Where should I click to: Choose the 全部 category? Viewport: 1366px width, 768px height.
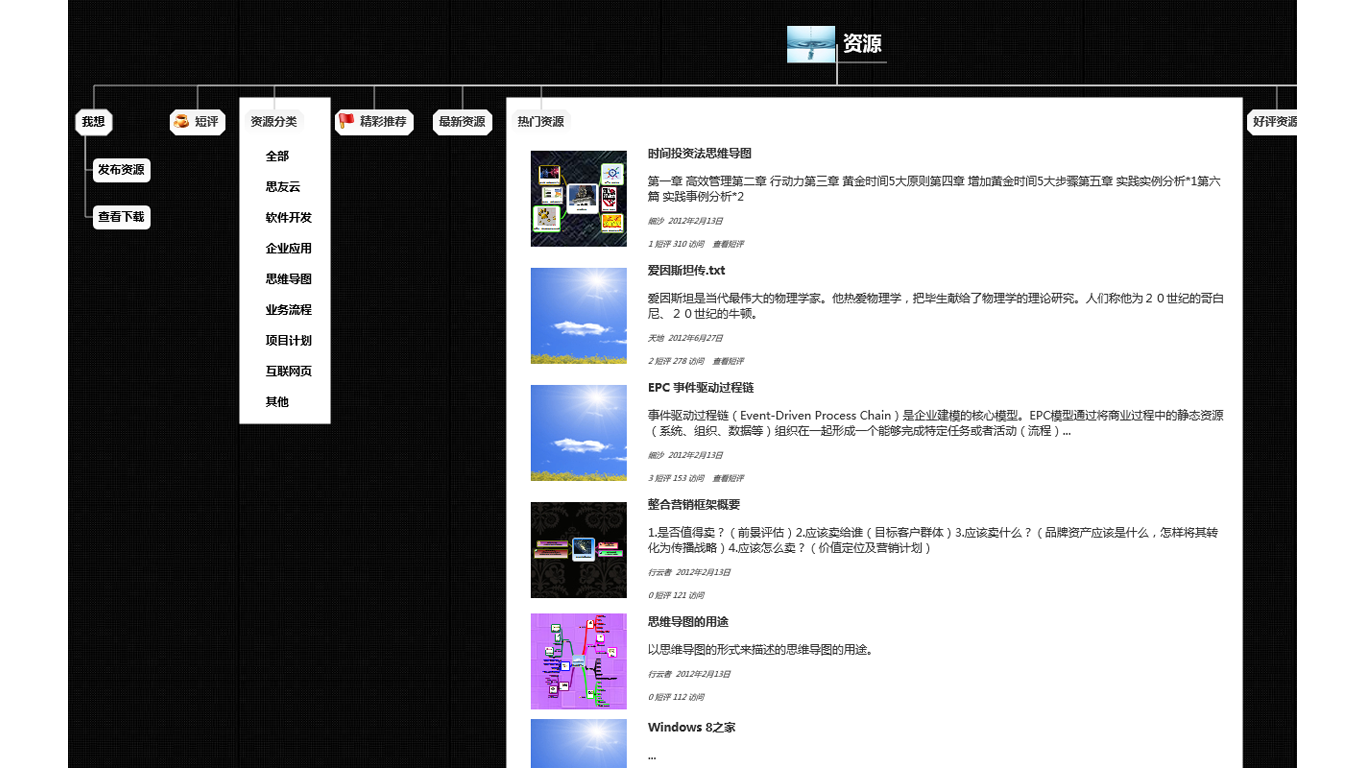[277, 156]
